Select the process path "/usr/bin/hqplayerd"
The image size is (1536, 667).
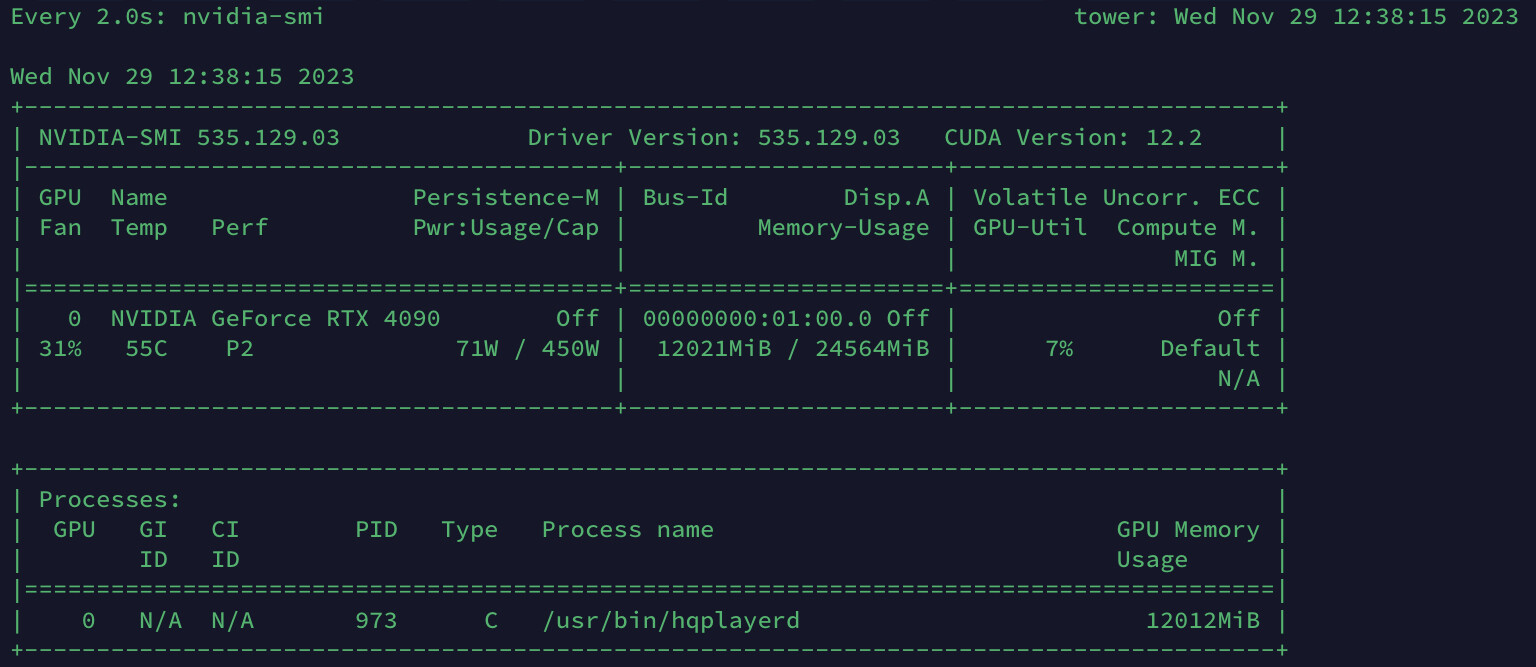coord(671,620)
